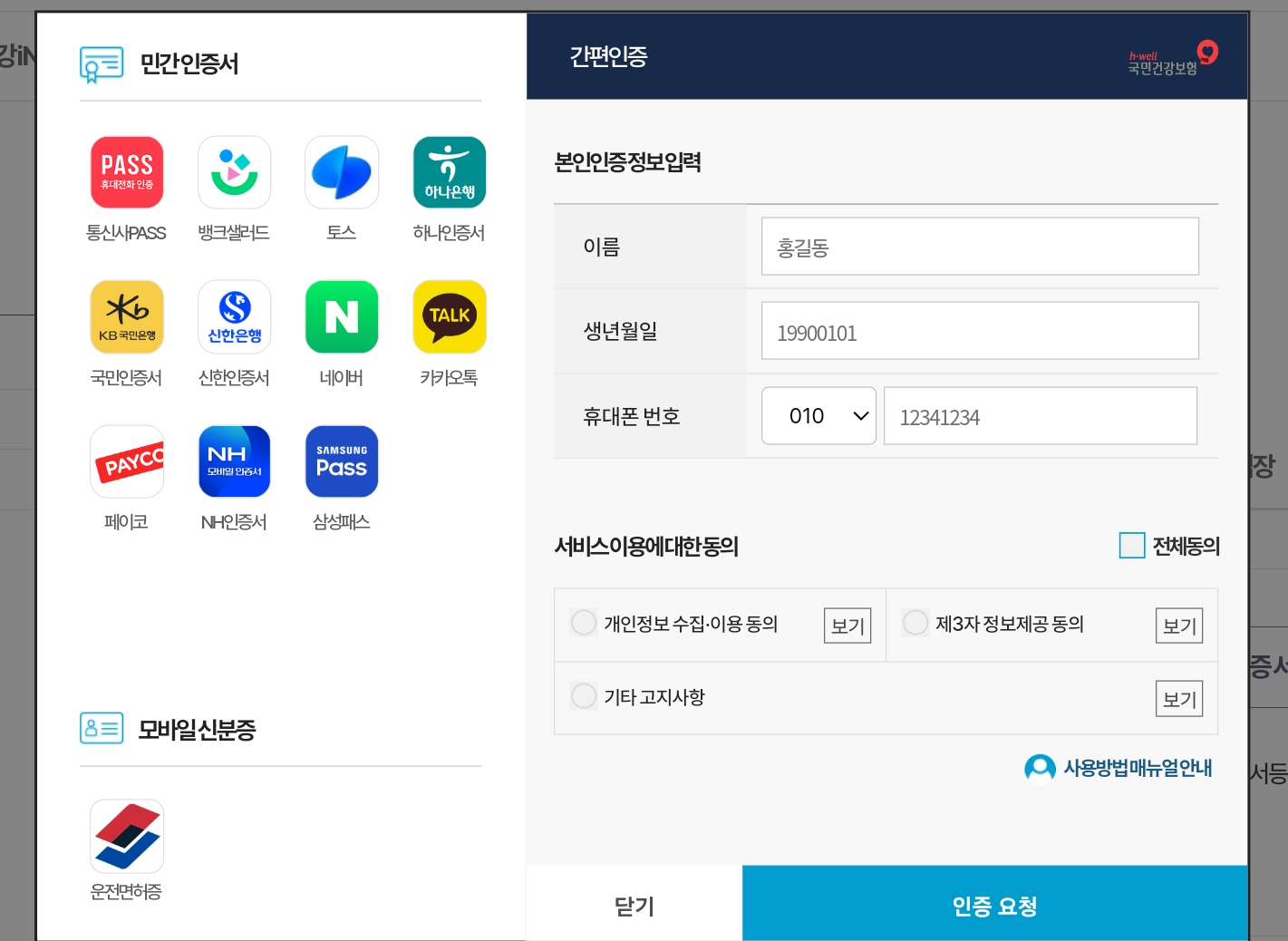The width and height of the screenshot is (1288, 941).
Task: Click the phone number input field
Action: 1041,416
